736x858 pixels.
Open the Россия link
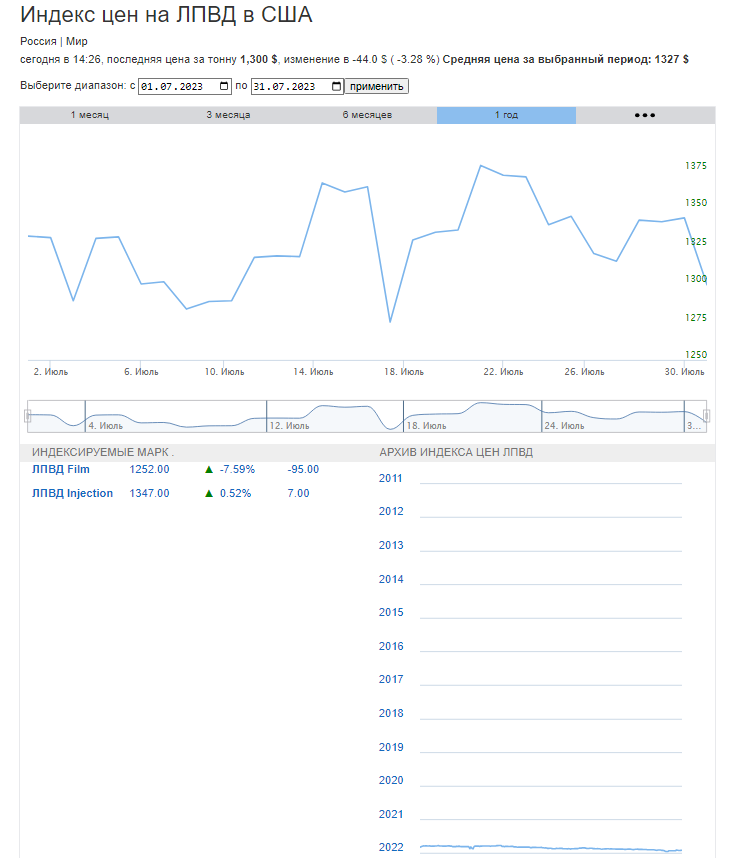(38, 42)
